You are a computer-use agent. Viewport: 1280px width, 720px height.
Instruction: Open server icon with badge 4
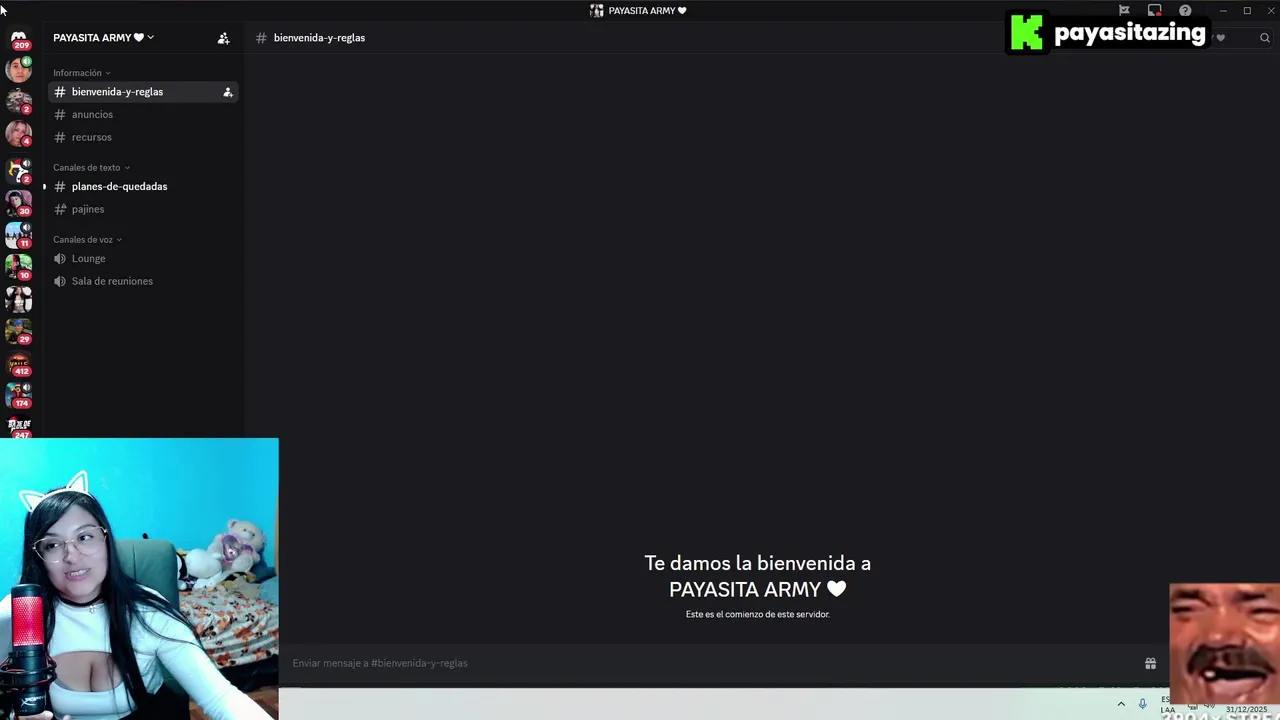click(18, 133)
